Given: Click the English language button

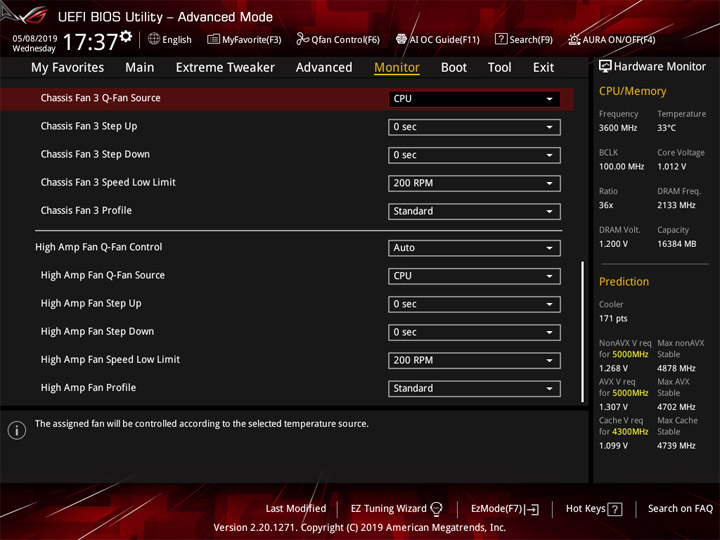Looking at the screenshot, I should pyautogui.click(x=176, y=40).
